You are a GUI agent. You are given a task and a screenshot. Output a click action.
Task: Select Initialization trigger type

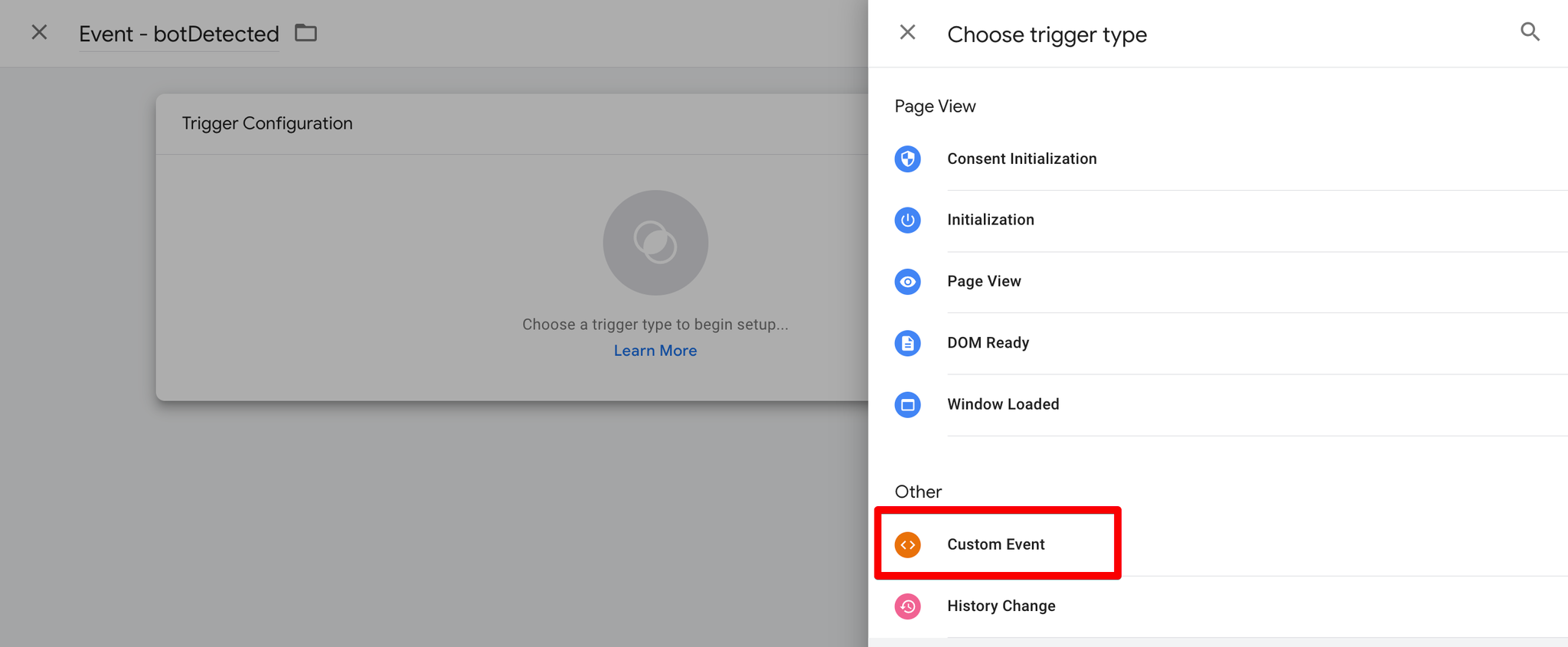(x=1218, y=220)
